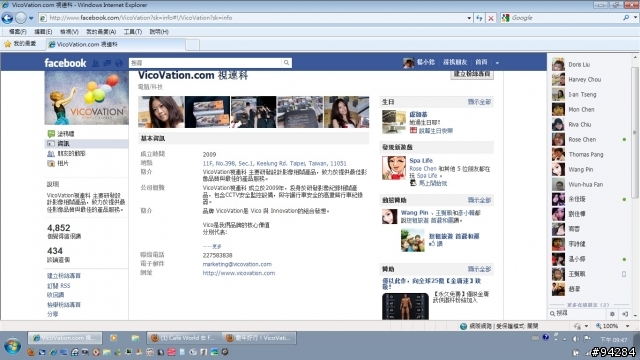
Task: Open the Spa Life game link
Action: click(x=421, y=160)
